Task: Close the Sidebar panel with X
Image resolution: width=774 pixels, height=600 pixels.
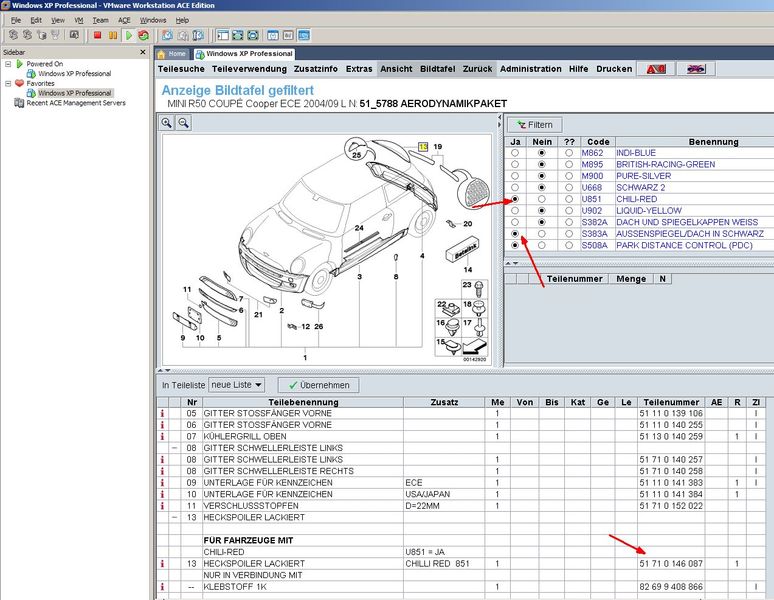Action: tap(143, 52)
